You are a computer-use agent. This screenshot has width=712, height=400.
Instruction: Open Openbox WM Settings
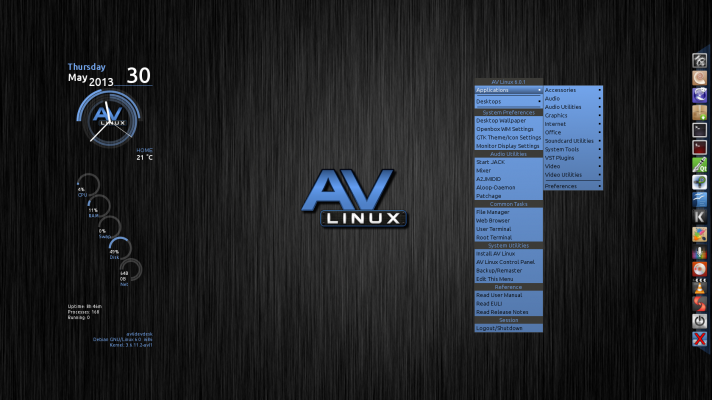[509, 129]
